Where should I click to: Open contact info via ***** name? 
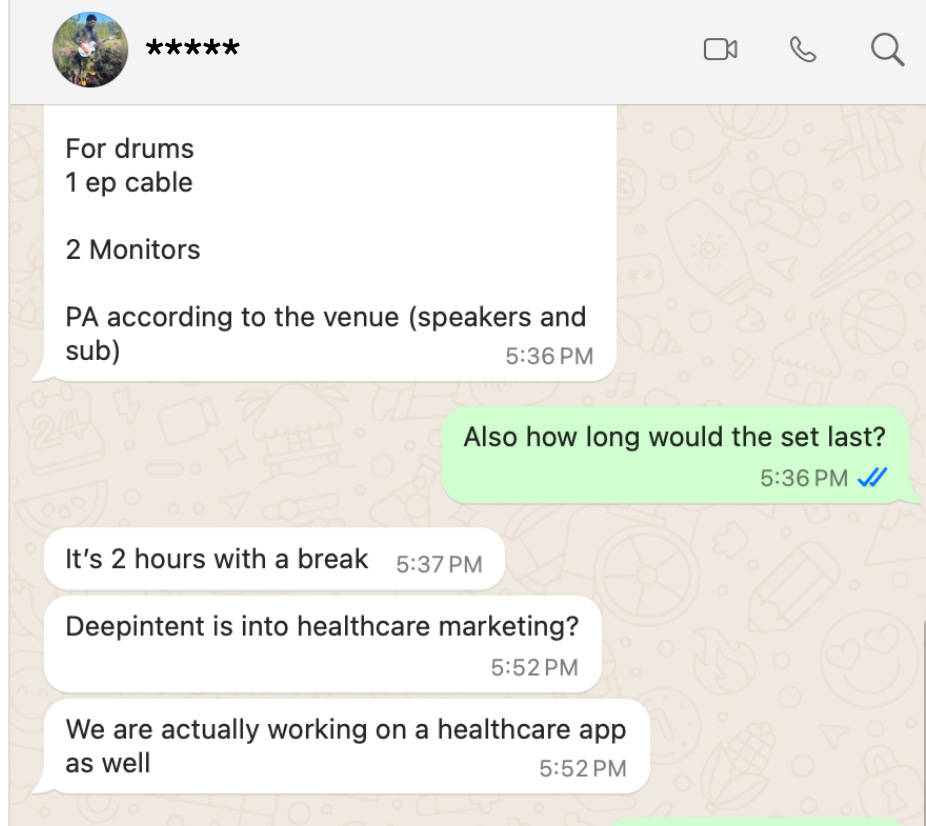(193, 48)
